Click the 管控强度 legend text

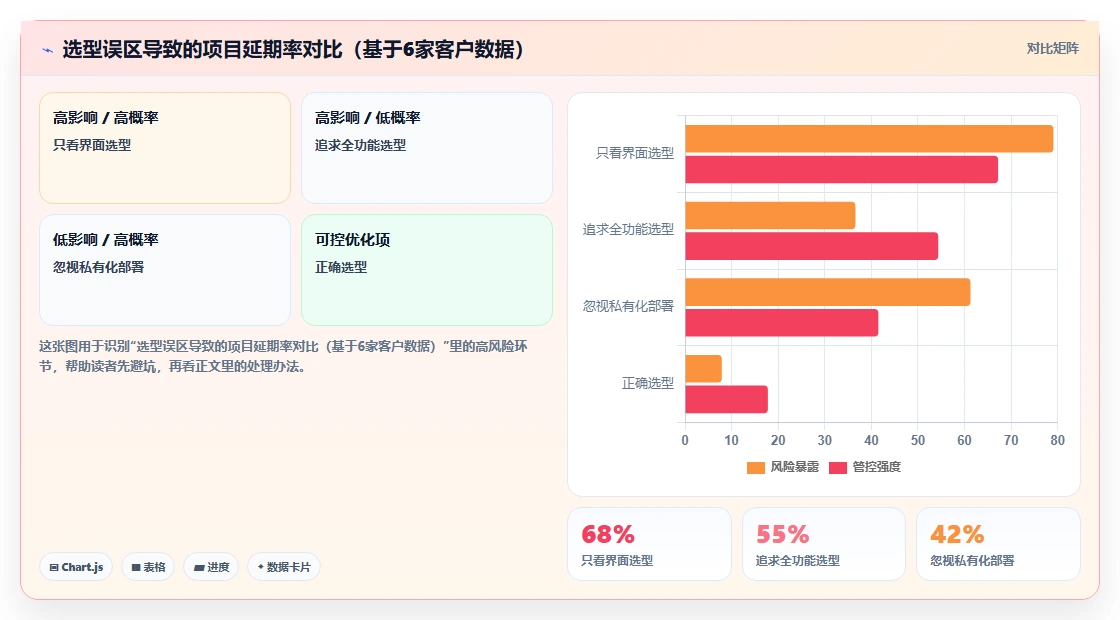876,467
